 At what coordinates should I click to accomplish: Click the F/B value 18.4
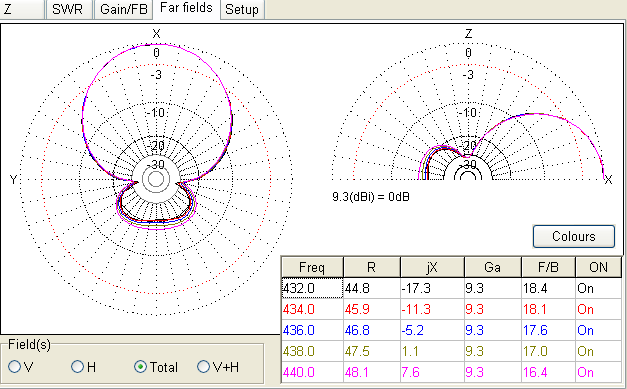point(548,288)
